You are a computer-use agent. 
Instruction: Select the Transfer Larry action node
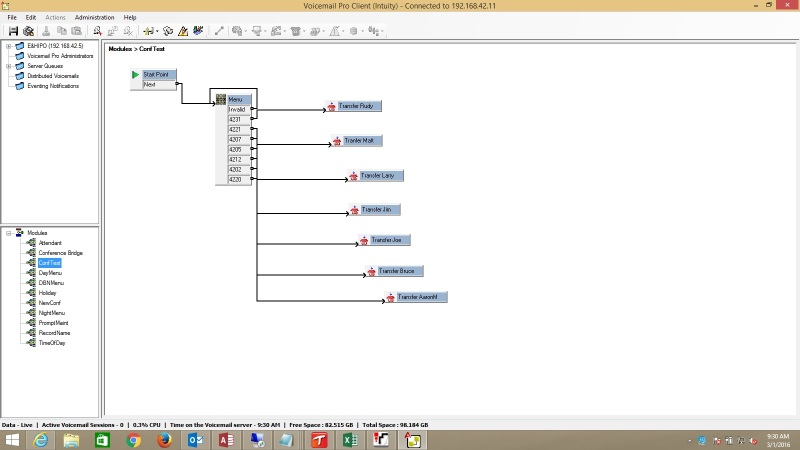(x=376, y=176)
